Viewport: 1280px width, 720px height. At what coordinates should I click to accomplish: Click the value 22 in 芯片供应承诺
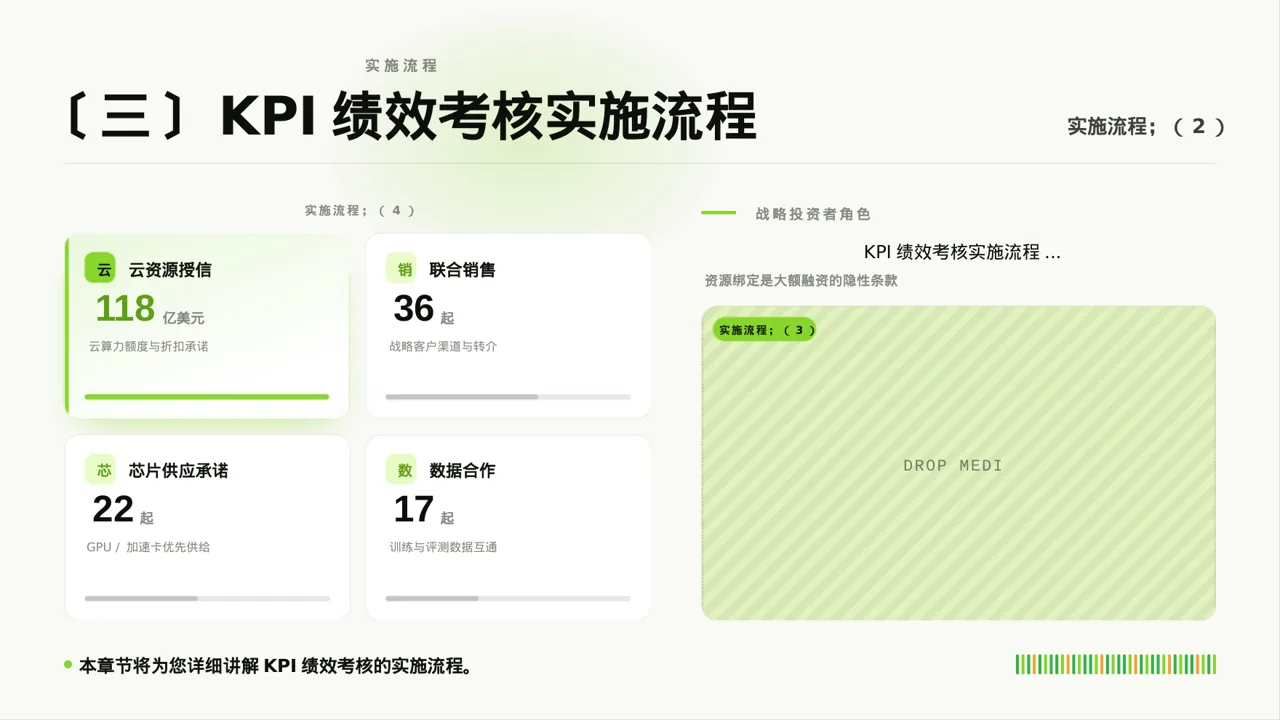[113, 510]
